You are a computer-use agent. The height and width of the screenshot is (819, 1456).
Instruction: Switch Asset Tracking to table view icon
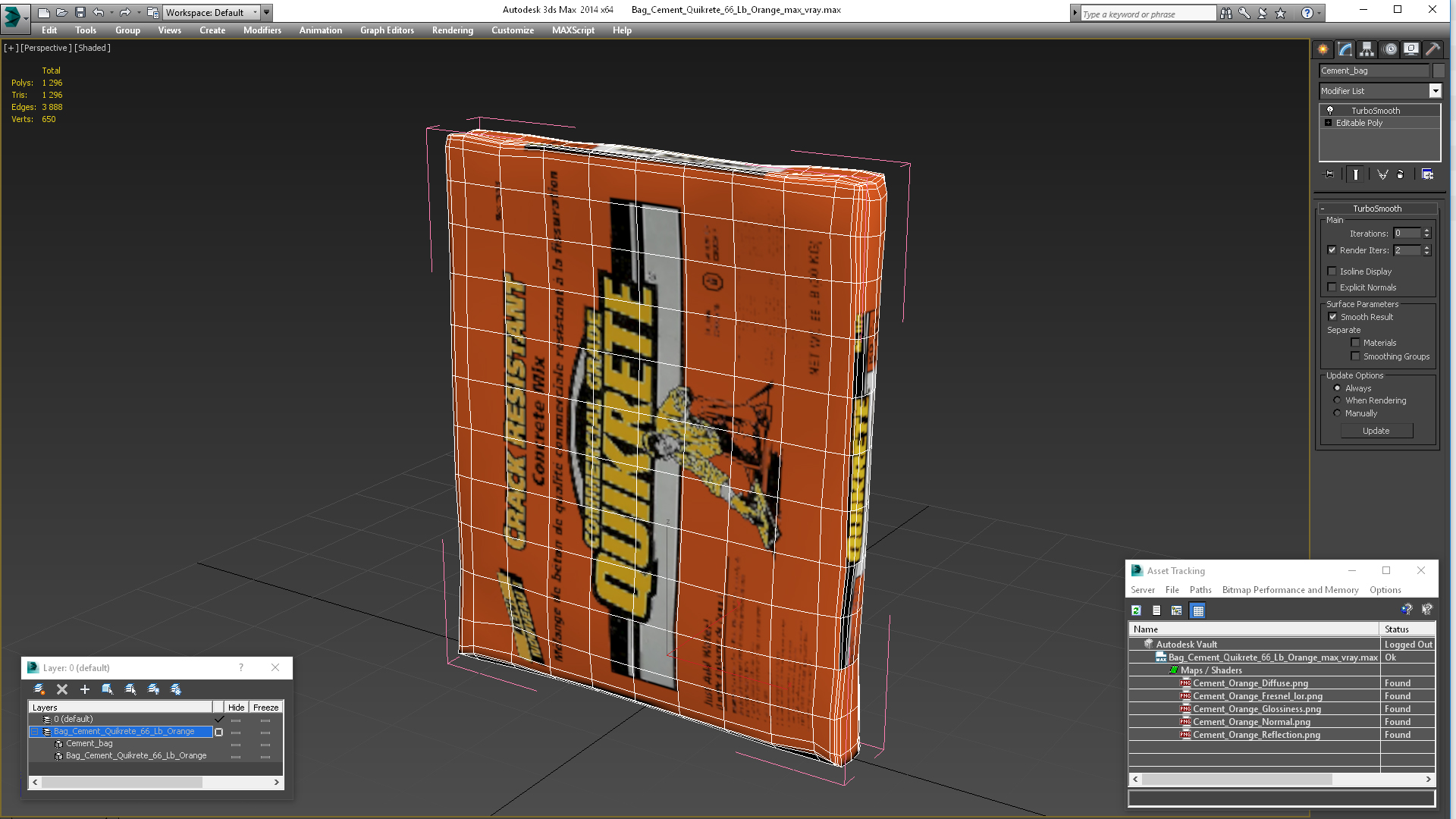[1197, 610]
